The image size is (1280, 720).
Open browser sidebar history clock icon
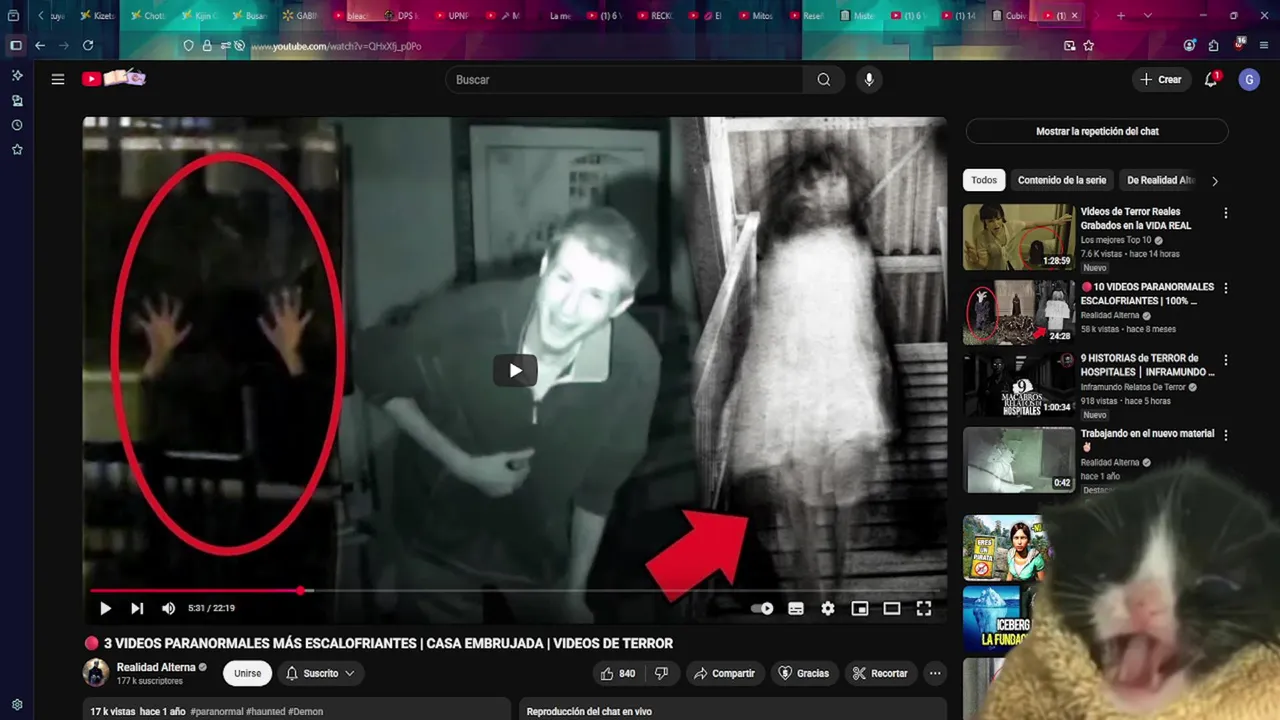17,125
